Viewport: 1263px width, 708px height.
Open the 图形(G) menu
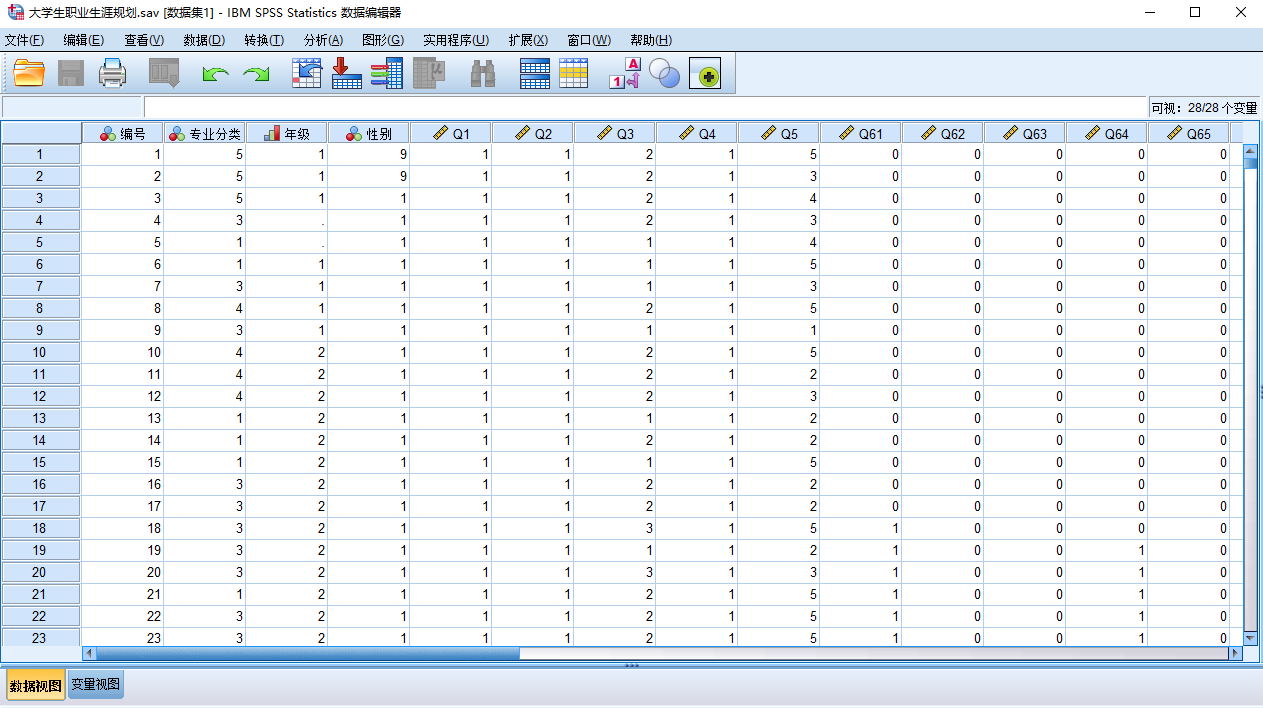pos(382,40)
